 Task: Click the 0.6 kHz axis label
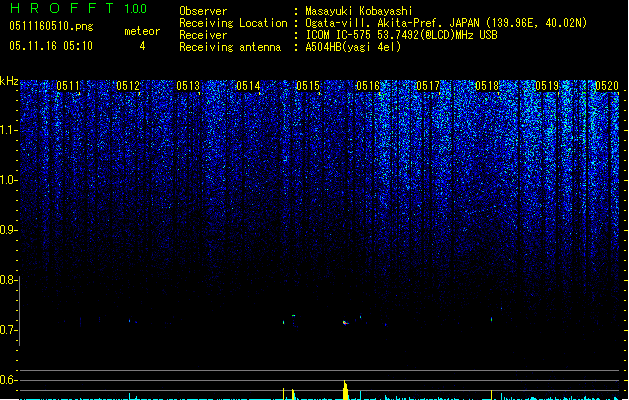coord(8,380)
